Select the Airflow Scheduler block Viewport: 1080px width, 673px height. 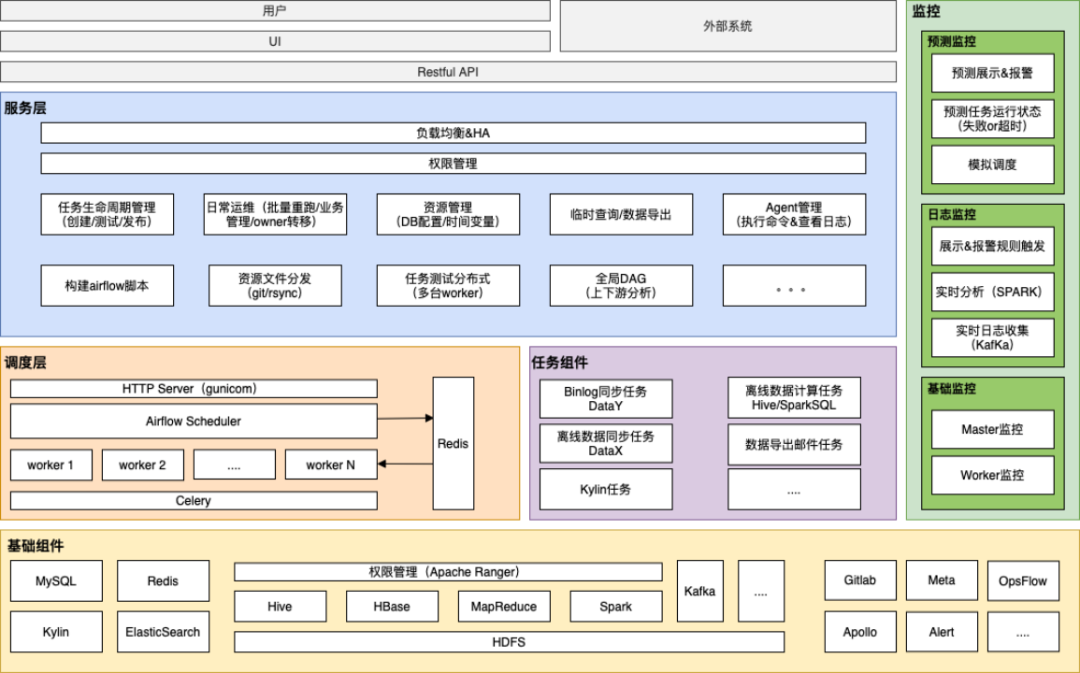tap(192, 421)
